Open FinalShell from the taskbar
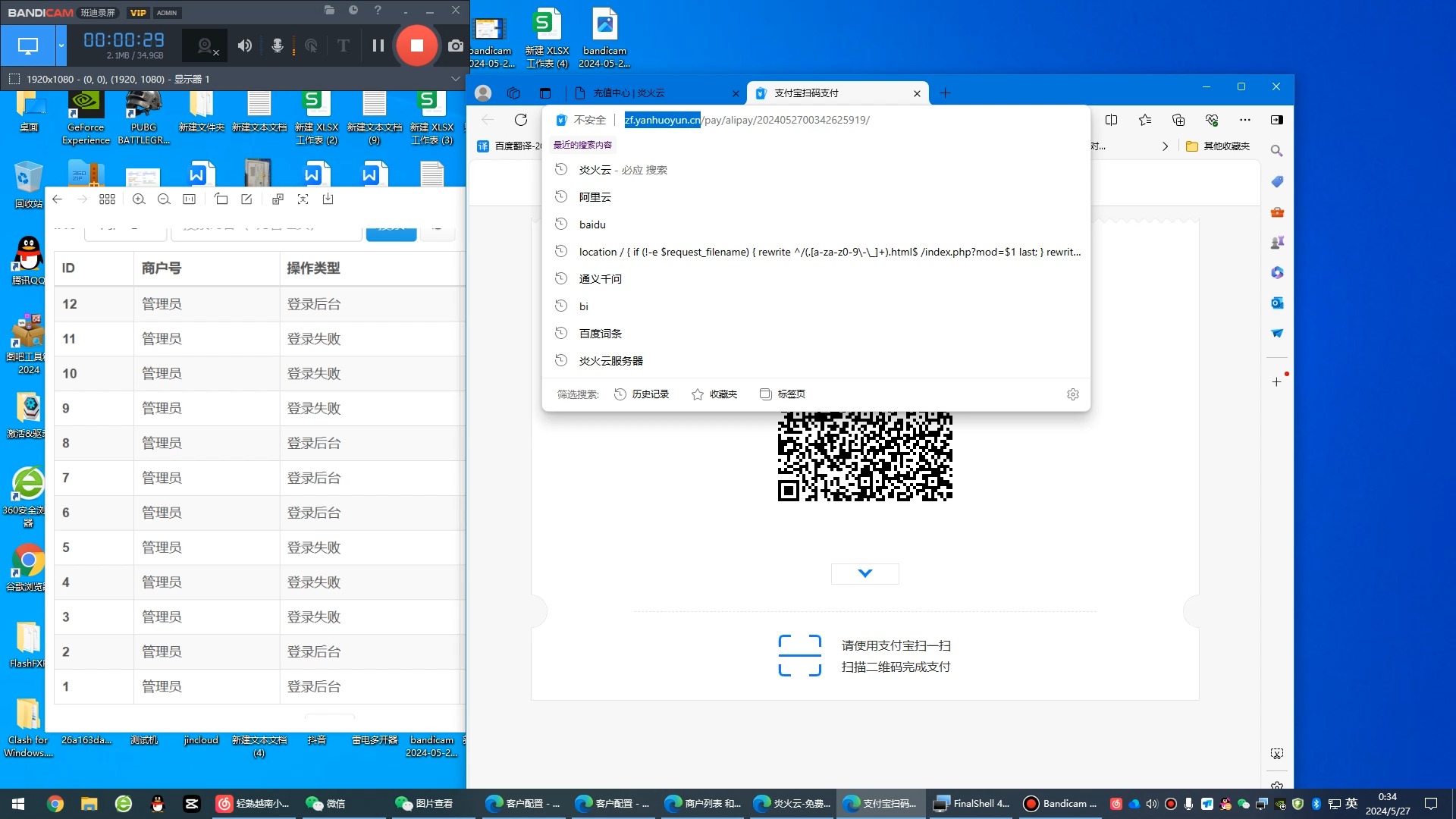The image size is (1456, 819). [x=971, y=804]
